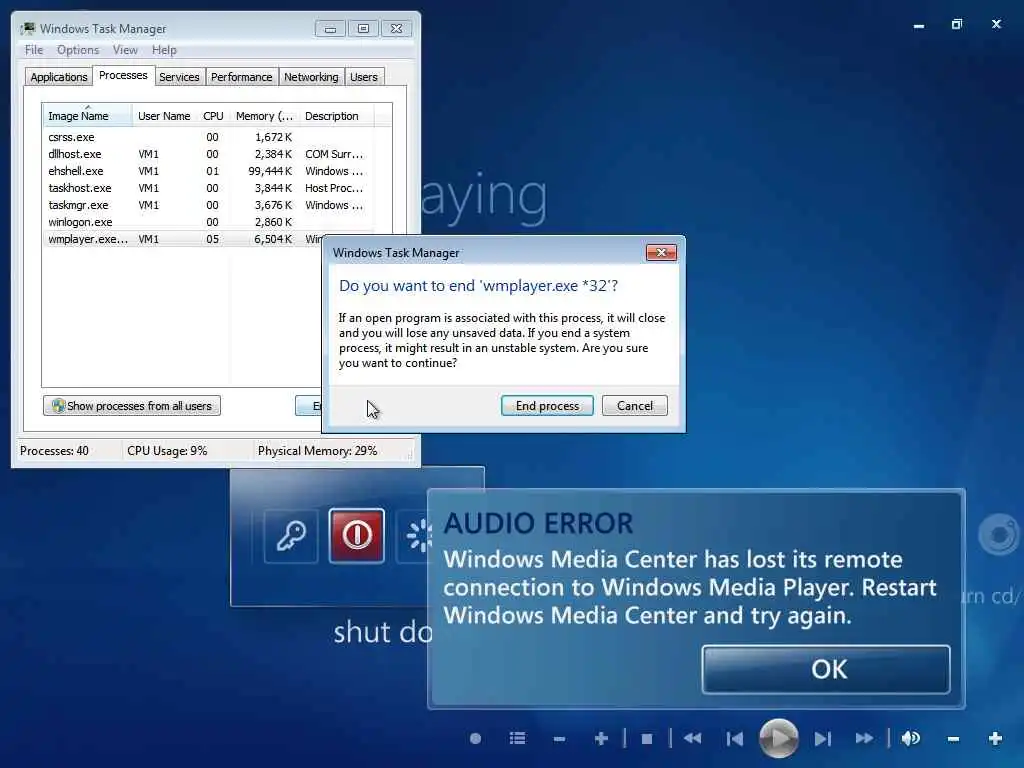This screenshot has height=768, width=1024.
Task: Open the guide list icon in transport bar
Action: [x=517, y=739]
